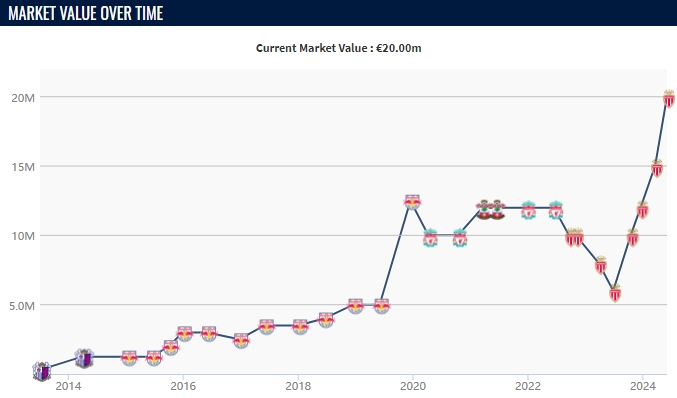This screenshot has height=398, width=677.
Task: Click the Liverpool crest at 12M on 2022
Action: [x=528, y=210]
